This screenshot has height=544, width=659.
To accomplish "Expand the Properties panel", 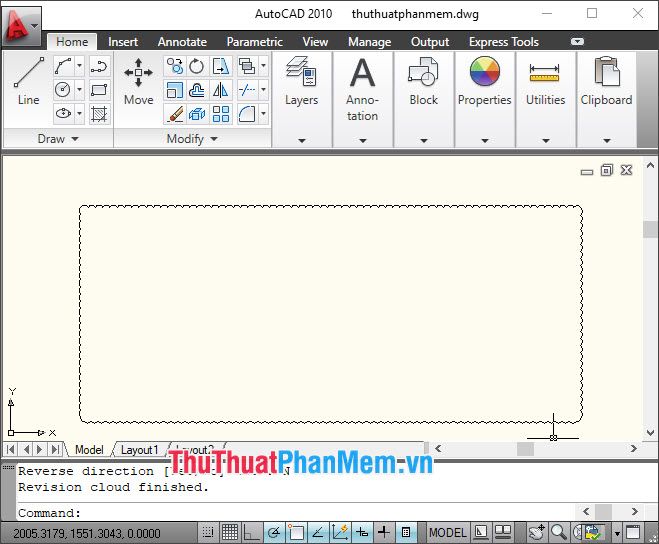I will pyautogui.click(x=485, y=141).
